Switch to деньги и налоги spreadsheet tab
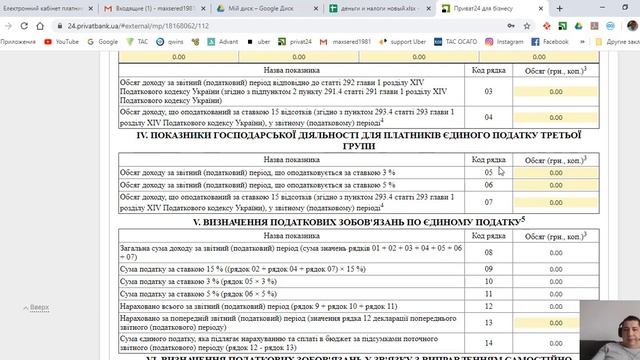This screenshot has height=360, width=640. (x=380, y=8)
